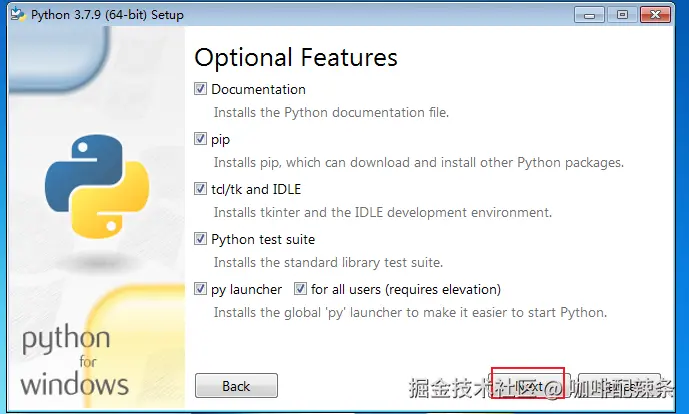Viewport: 689px width, 414px height.
Task: Click the 'Installs the Python documentation file' description
Action: (x=331, y=112)
